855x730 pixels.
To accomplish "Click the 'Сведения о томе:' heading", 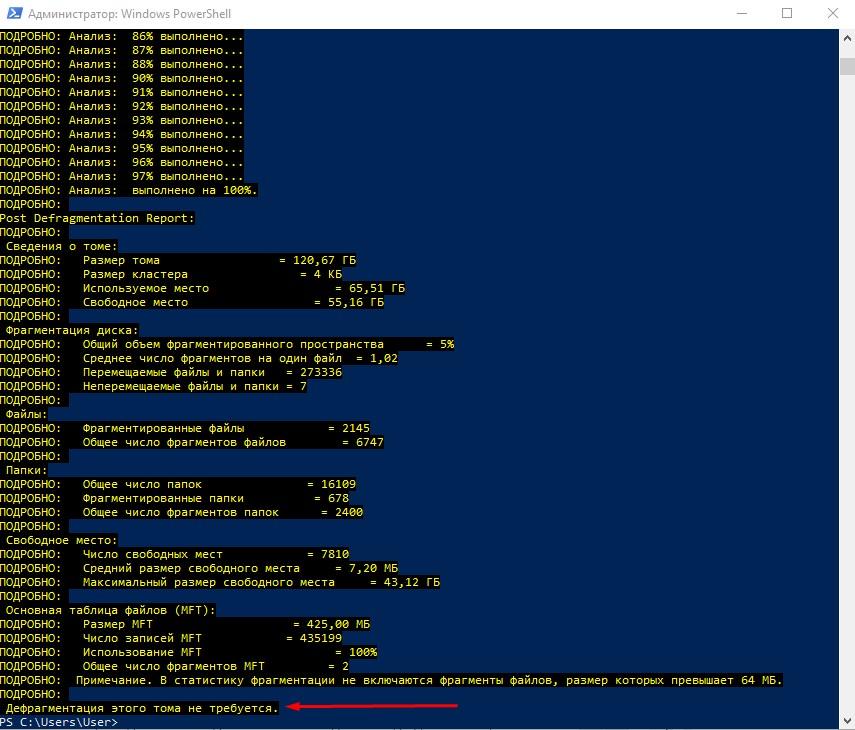I will pyautogui.click(x=62, y=246).
